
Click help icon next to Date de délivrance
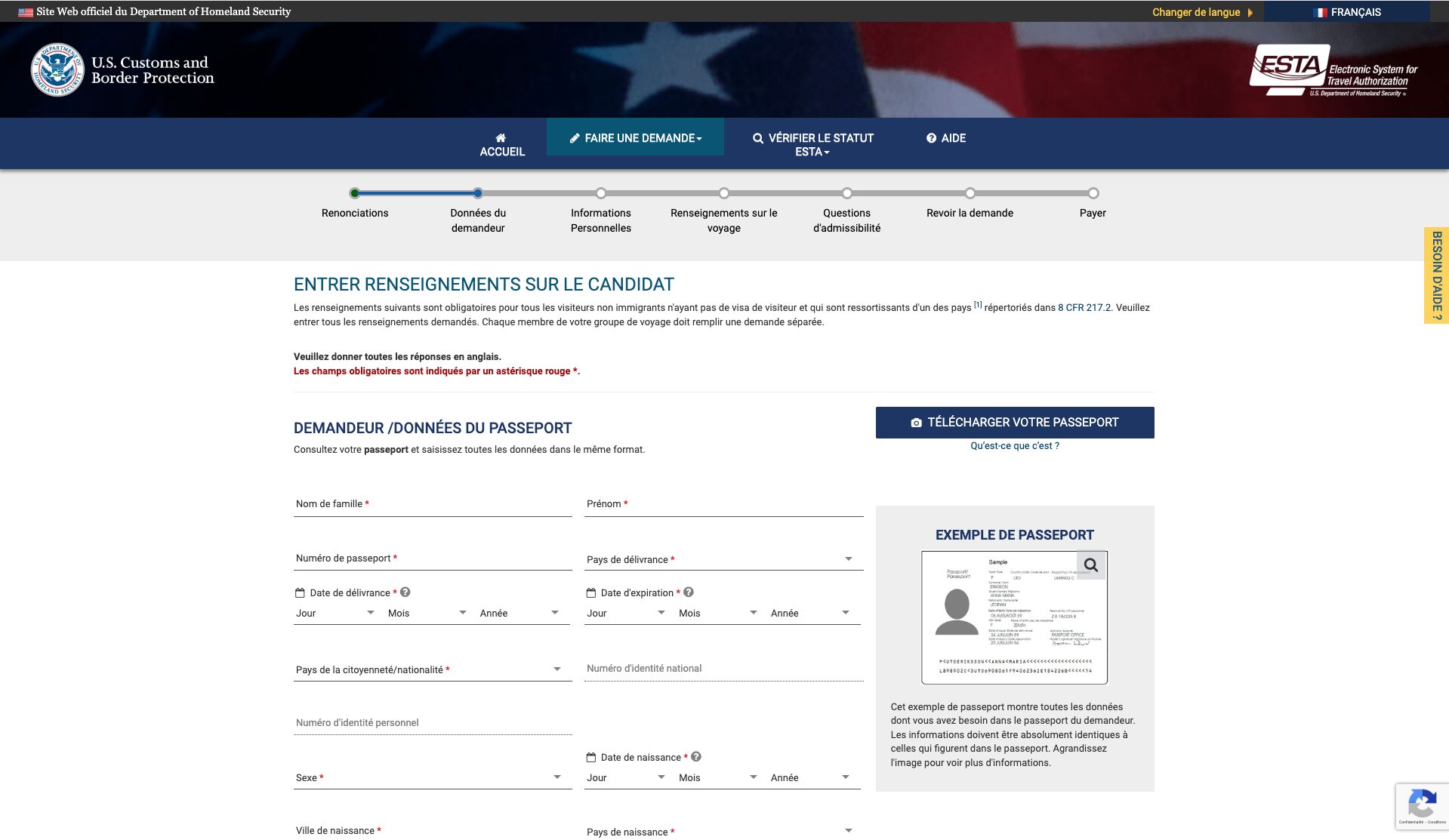coord(405,592)
